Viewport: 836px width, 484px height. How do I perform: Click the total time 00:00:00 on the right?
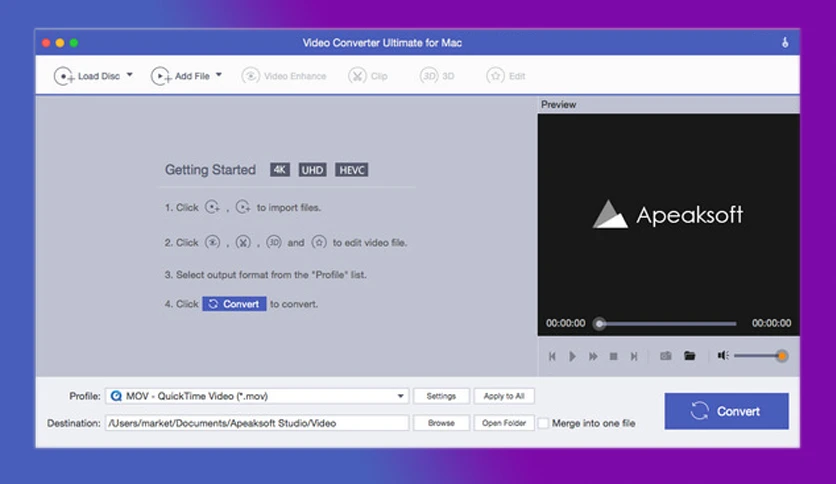tap(771, 323)
